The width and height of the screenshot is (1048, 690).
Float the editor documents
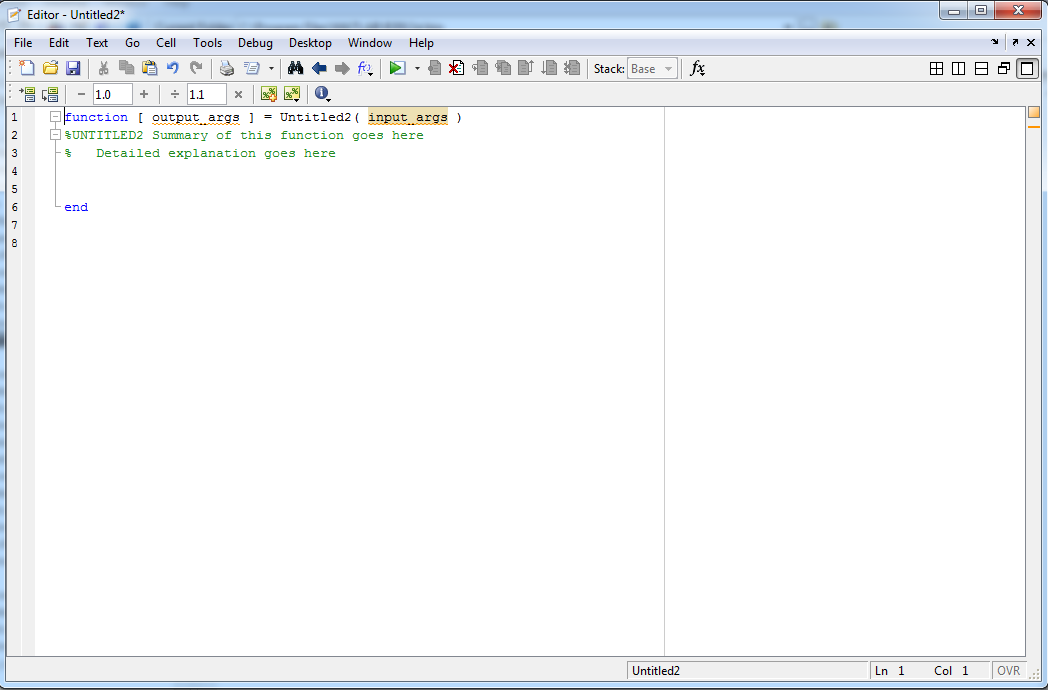pyautogui.click(x=1003, y=68)
